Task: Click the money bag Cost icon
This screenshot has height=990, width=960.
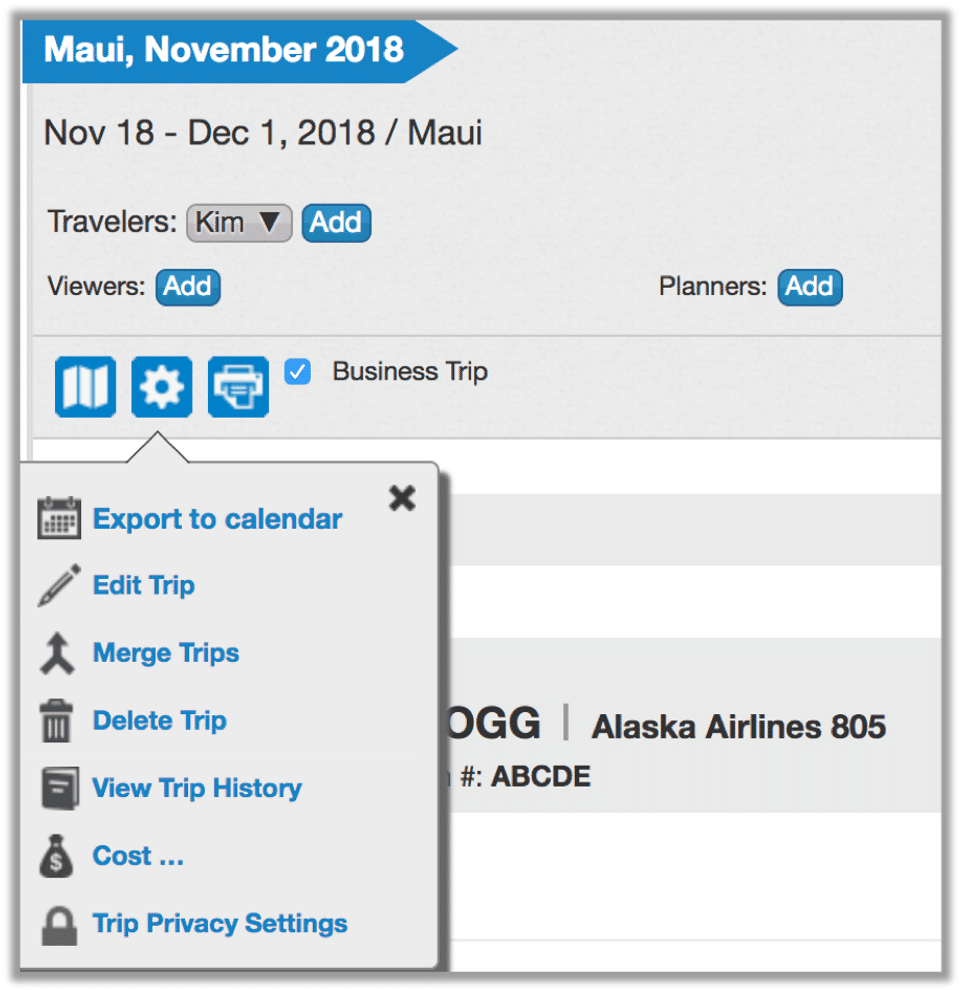Action: point(59,856)
